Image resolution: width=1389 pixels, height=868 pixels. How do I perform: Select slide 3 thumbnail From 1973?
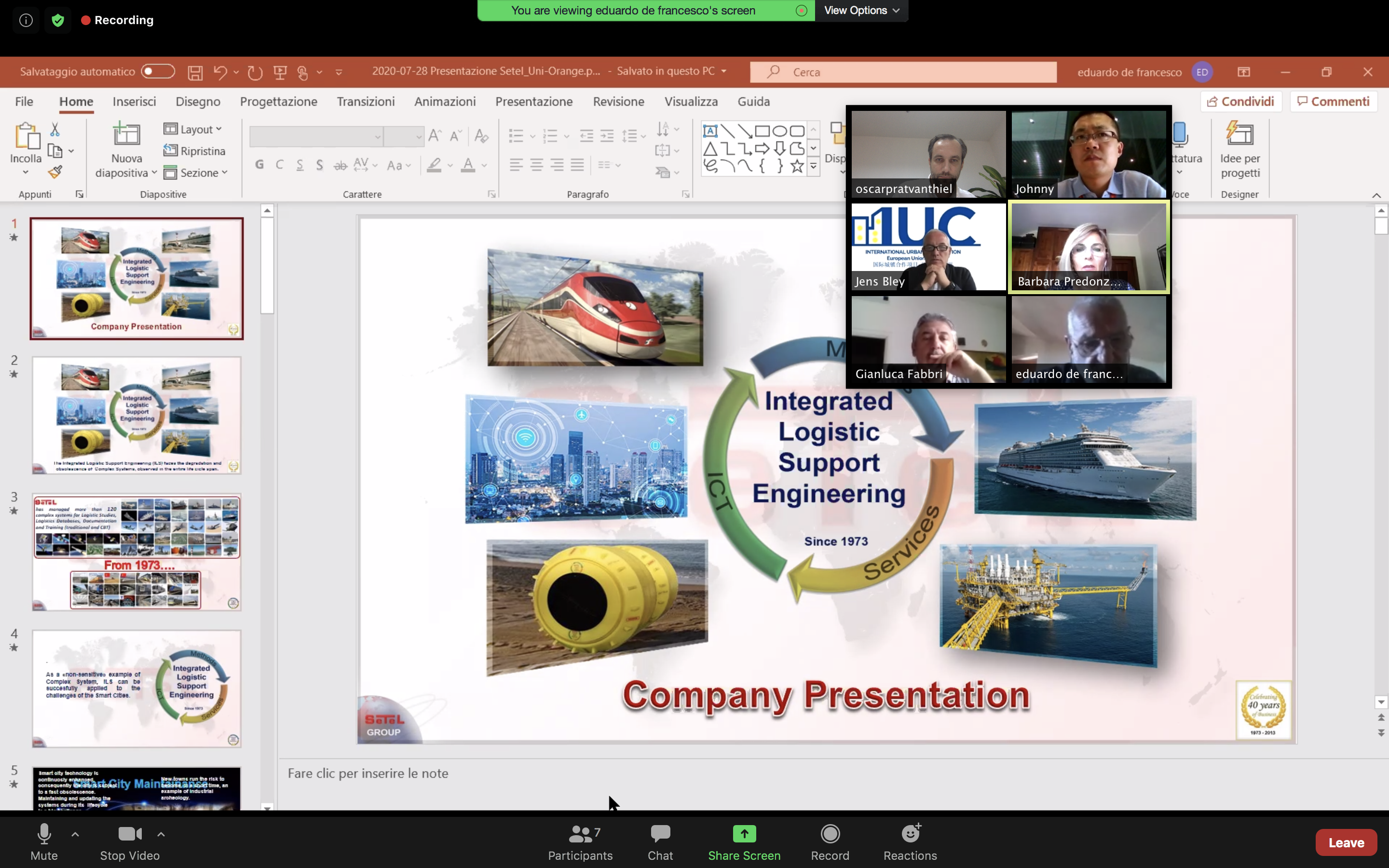[x=136, y=552]
